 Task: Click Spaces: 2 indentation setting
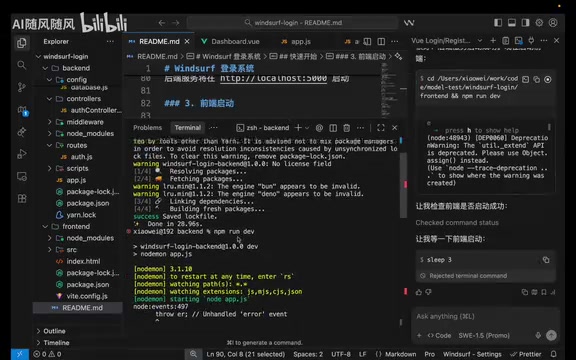[308, 354]
